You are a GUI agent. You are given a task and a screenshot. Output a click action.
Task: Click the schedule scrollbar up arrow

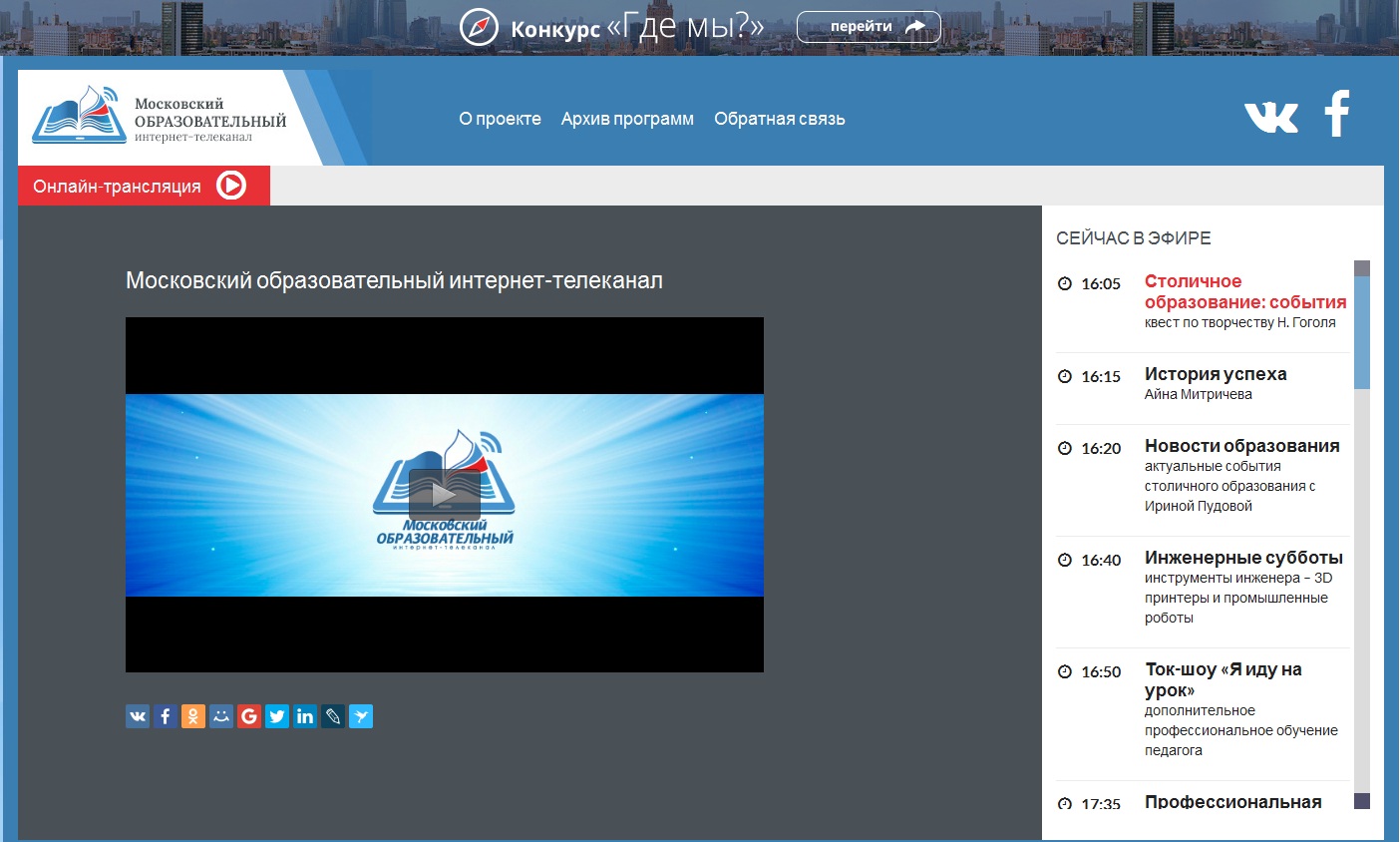1362,268
